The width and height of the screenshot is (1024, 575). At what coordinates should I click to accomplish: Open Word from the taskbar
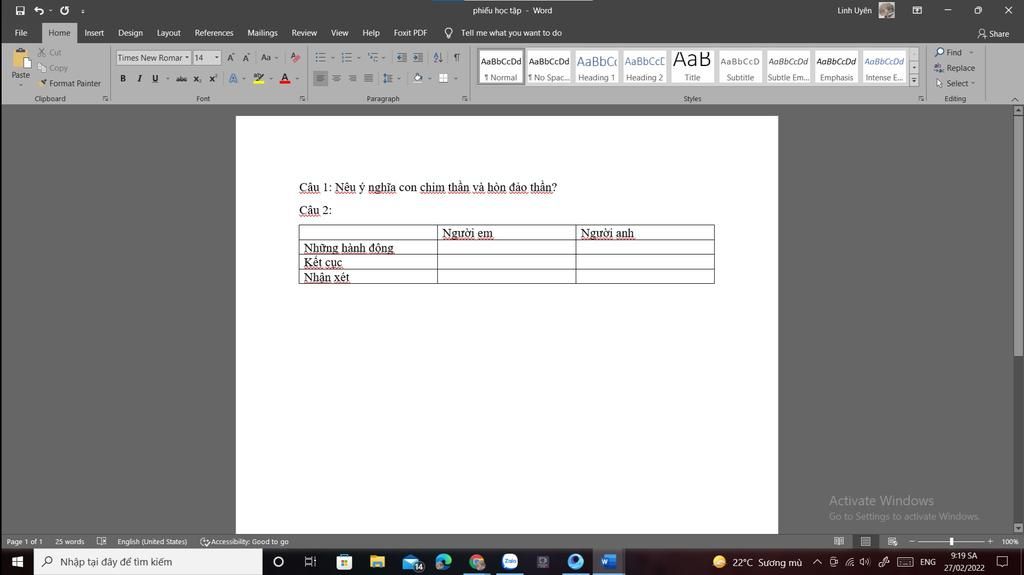(x=608, y=561)
